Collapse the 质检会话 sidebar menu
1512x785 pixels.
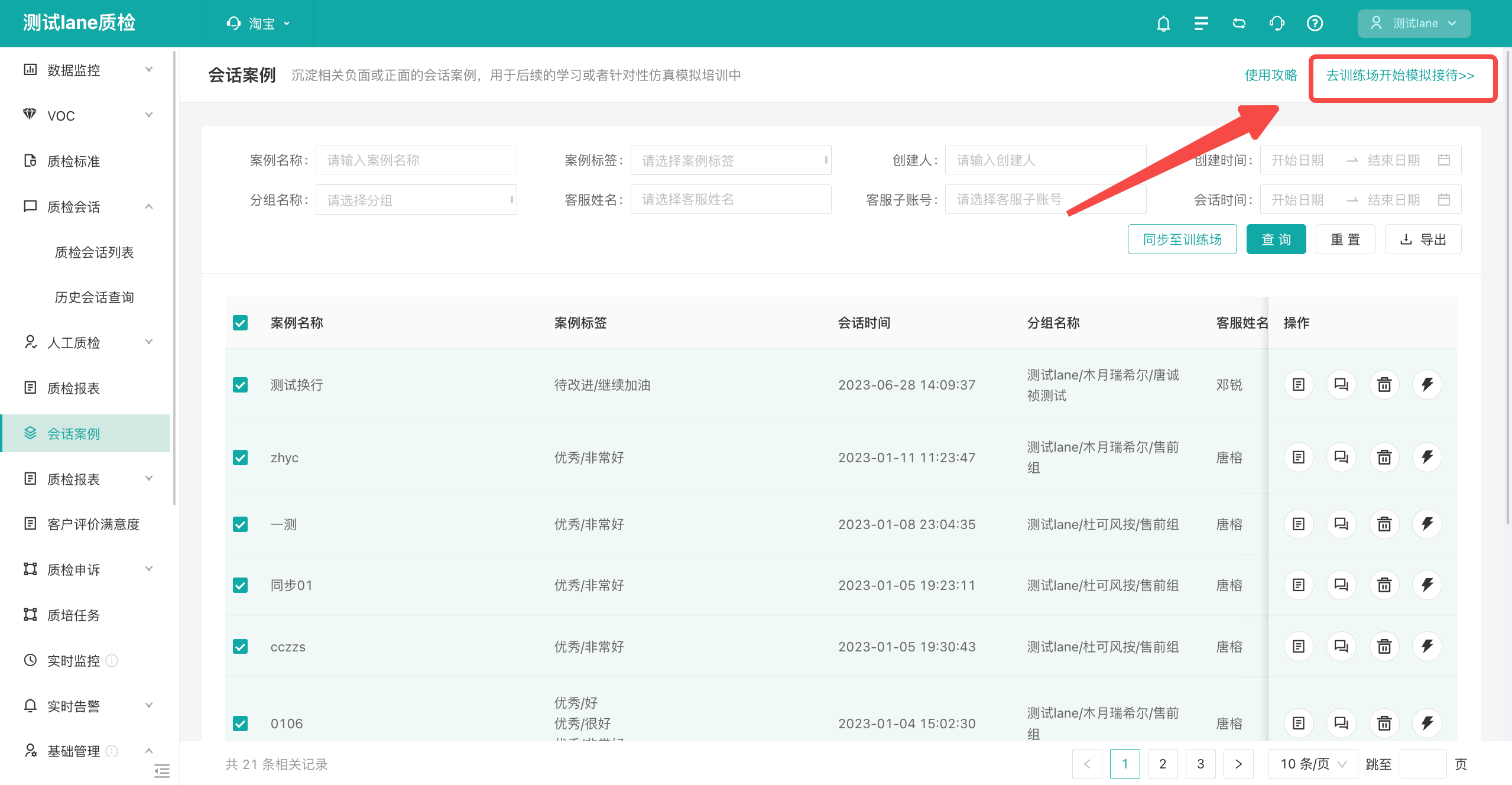(x=85, y=206)
